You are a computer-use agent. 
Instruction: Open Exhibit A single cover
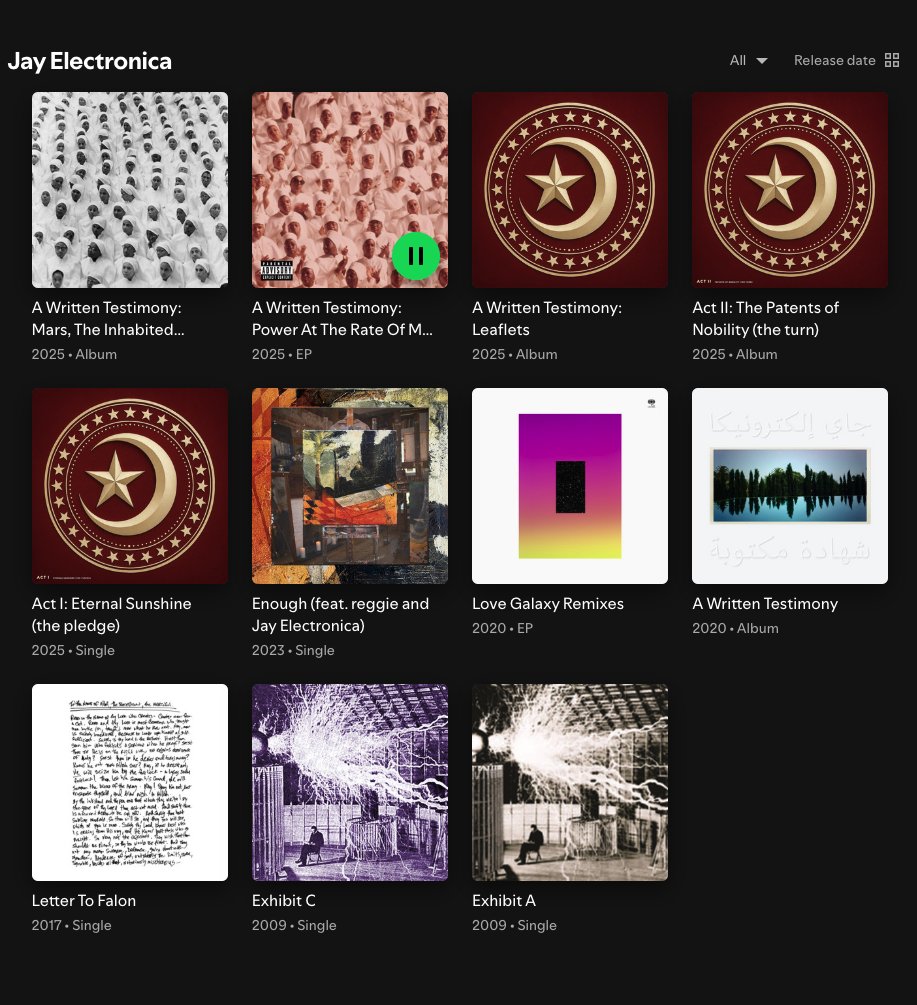pyautogui.click(x=570, y=783)
